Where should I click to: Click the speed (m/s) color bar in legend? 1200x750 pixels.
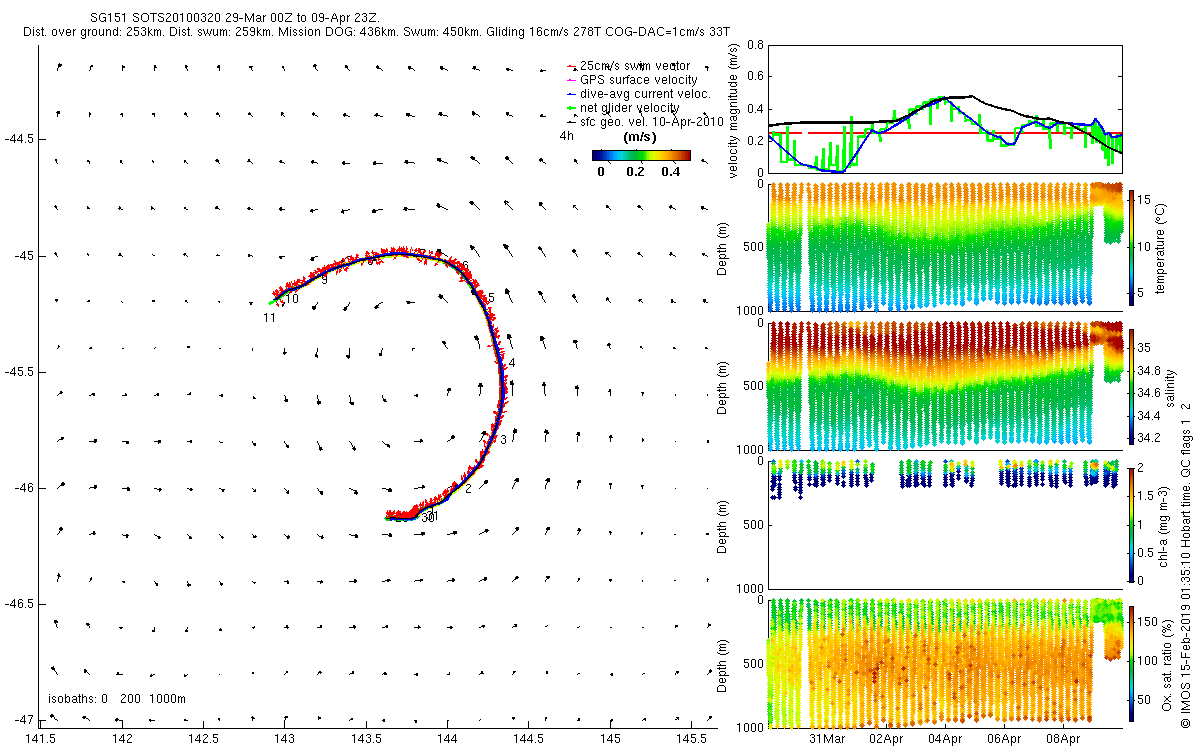(641, 155)
